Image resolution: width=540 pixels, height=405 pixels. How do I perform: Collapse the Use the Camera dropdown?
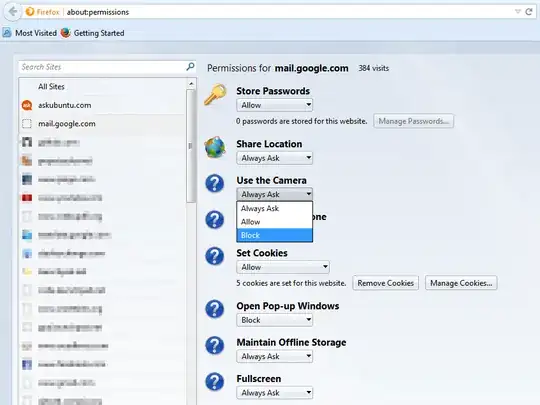pyautogui.click(x=274, y=195)
